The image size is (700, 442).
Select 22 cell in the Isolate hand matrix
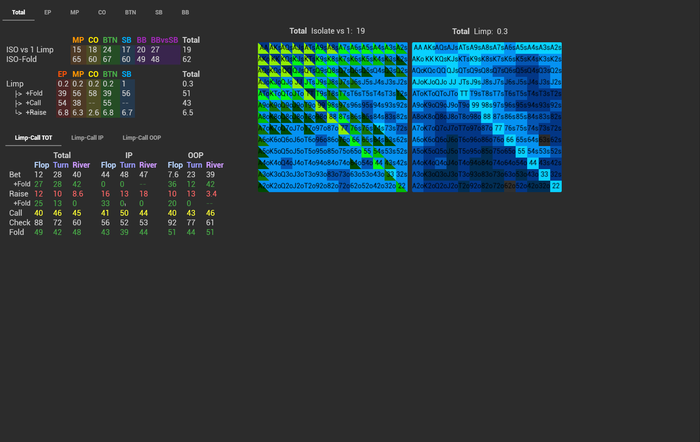click(402, 186)
